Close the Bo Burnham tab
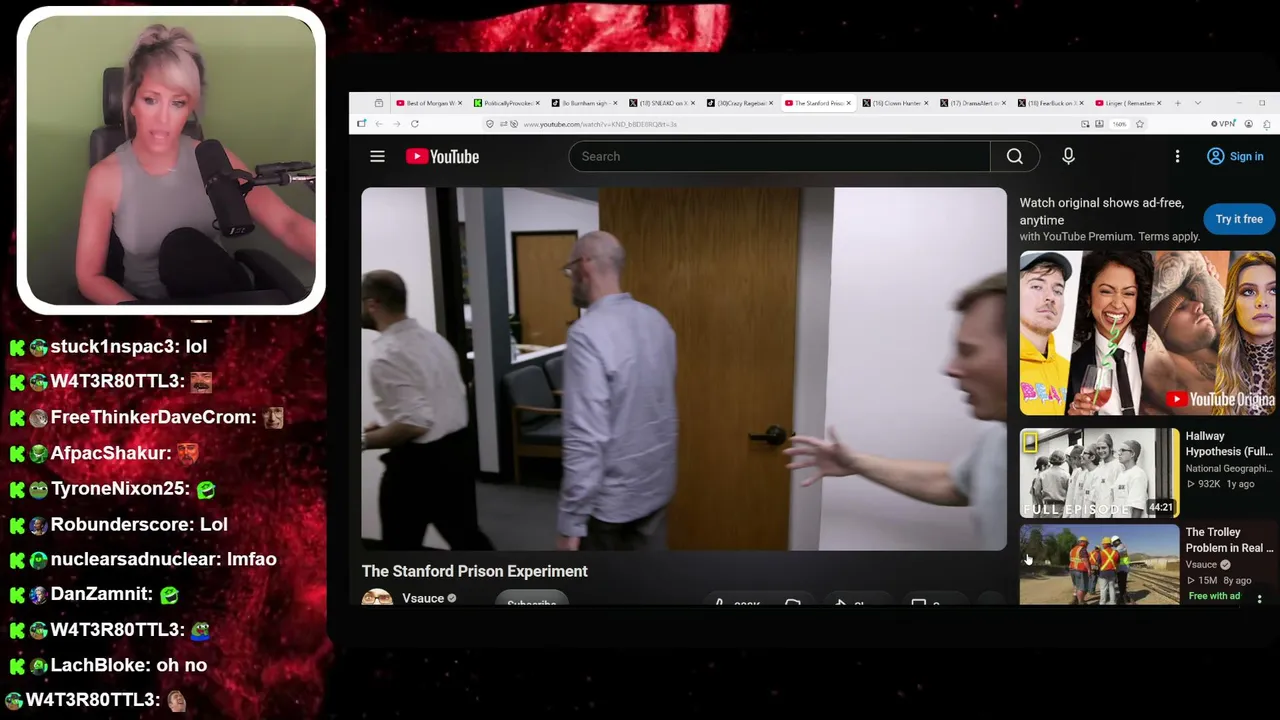Image resolution: width=1280 pixels, height=720 pixels. (x=615, y=103)
